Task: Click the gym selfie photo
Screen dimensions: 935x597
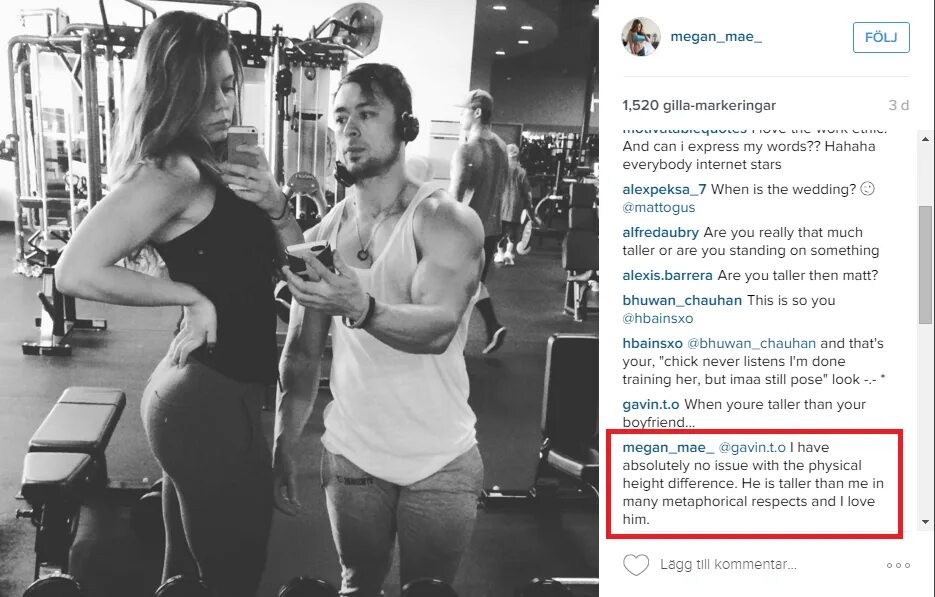Action: [299, 298]
